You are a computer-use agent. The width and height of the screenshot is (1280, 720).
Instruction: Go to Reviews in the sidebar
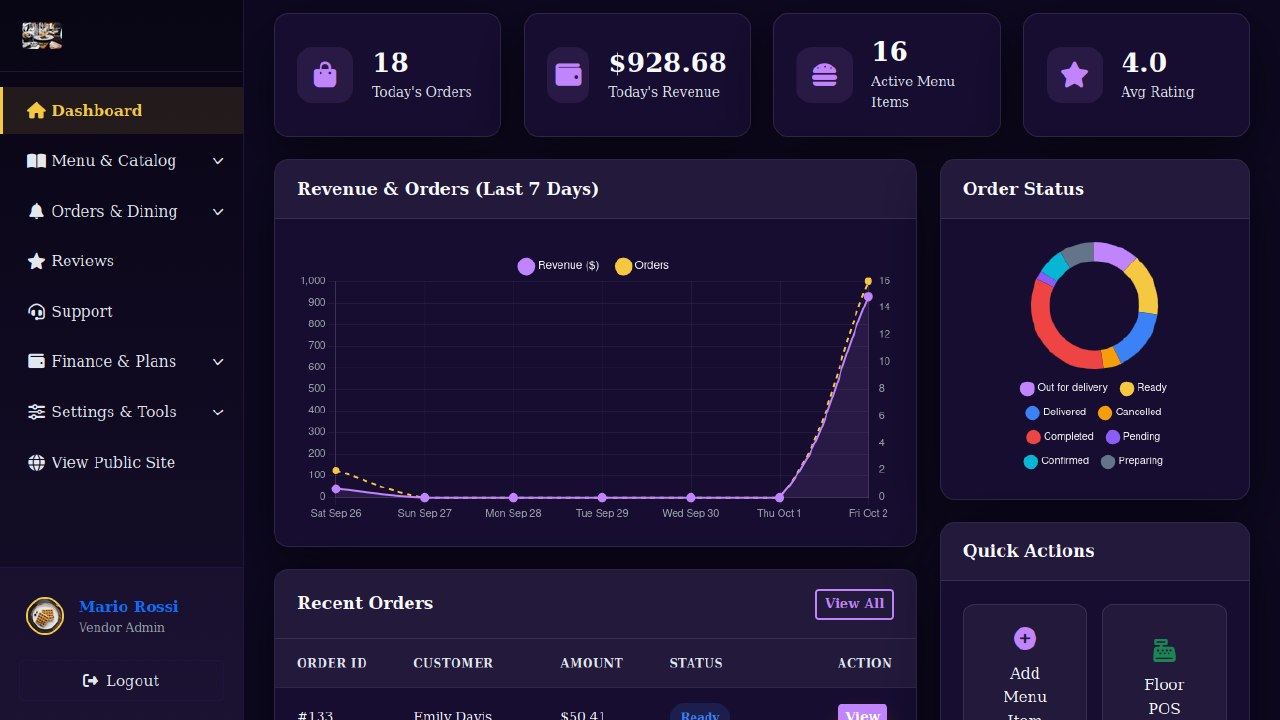click(122, 261)
